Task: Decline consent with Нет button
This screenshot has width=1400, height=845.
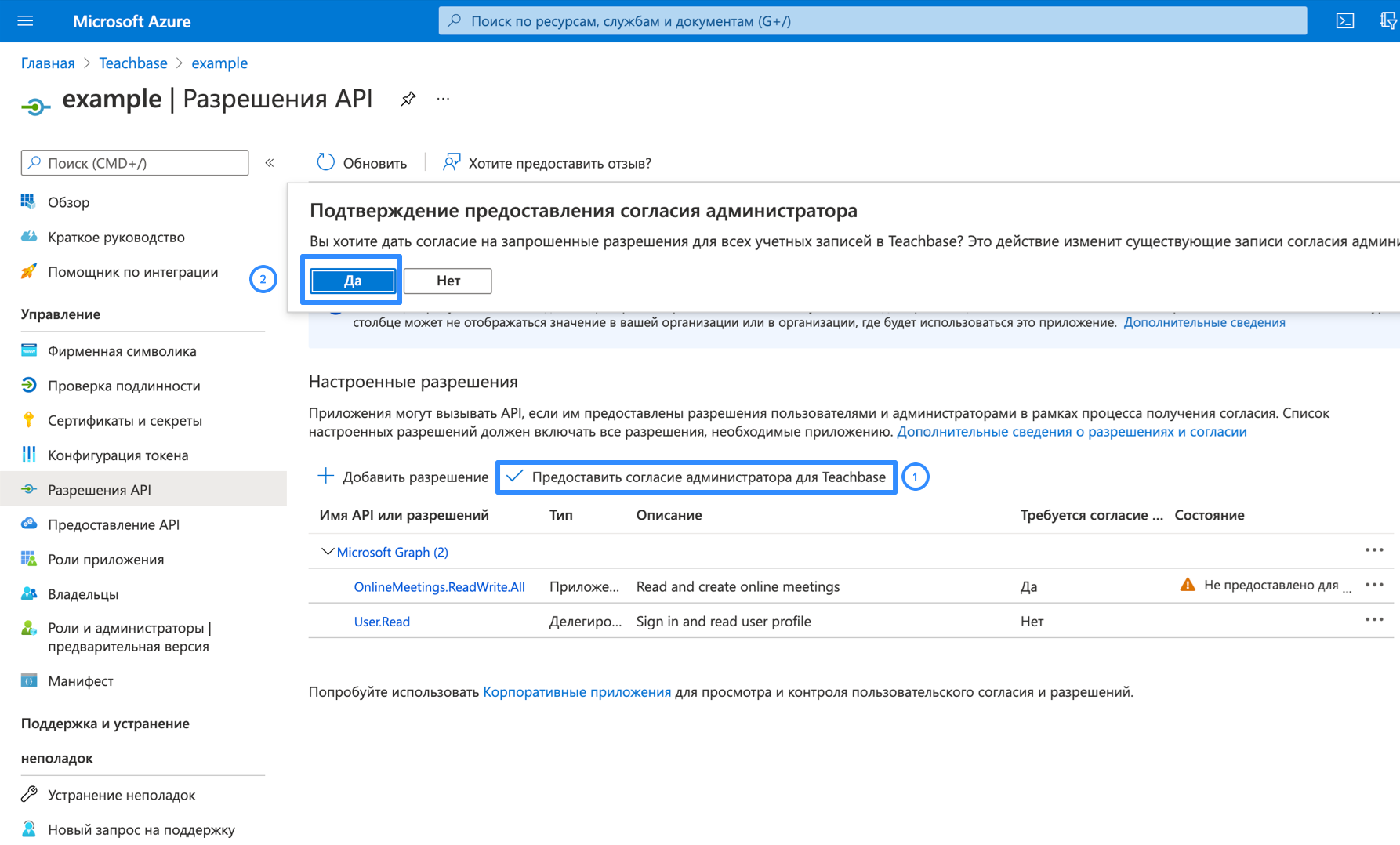Action: tap(448, 281)
